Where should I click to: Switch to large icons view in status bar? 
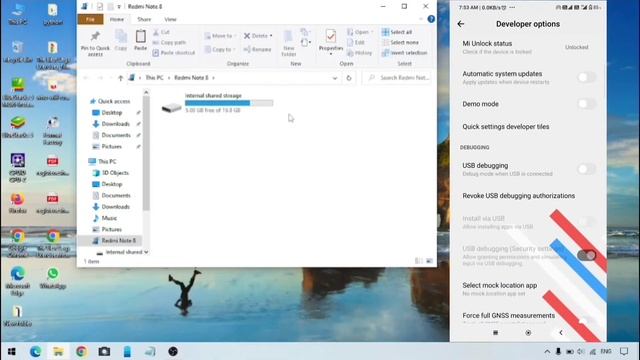click(x=429, y=261)
